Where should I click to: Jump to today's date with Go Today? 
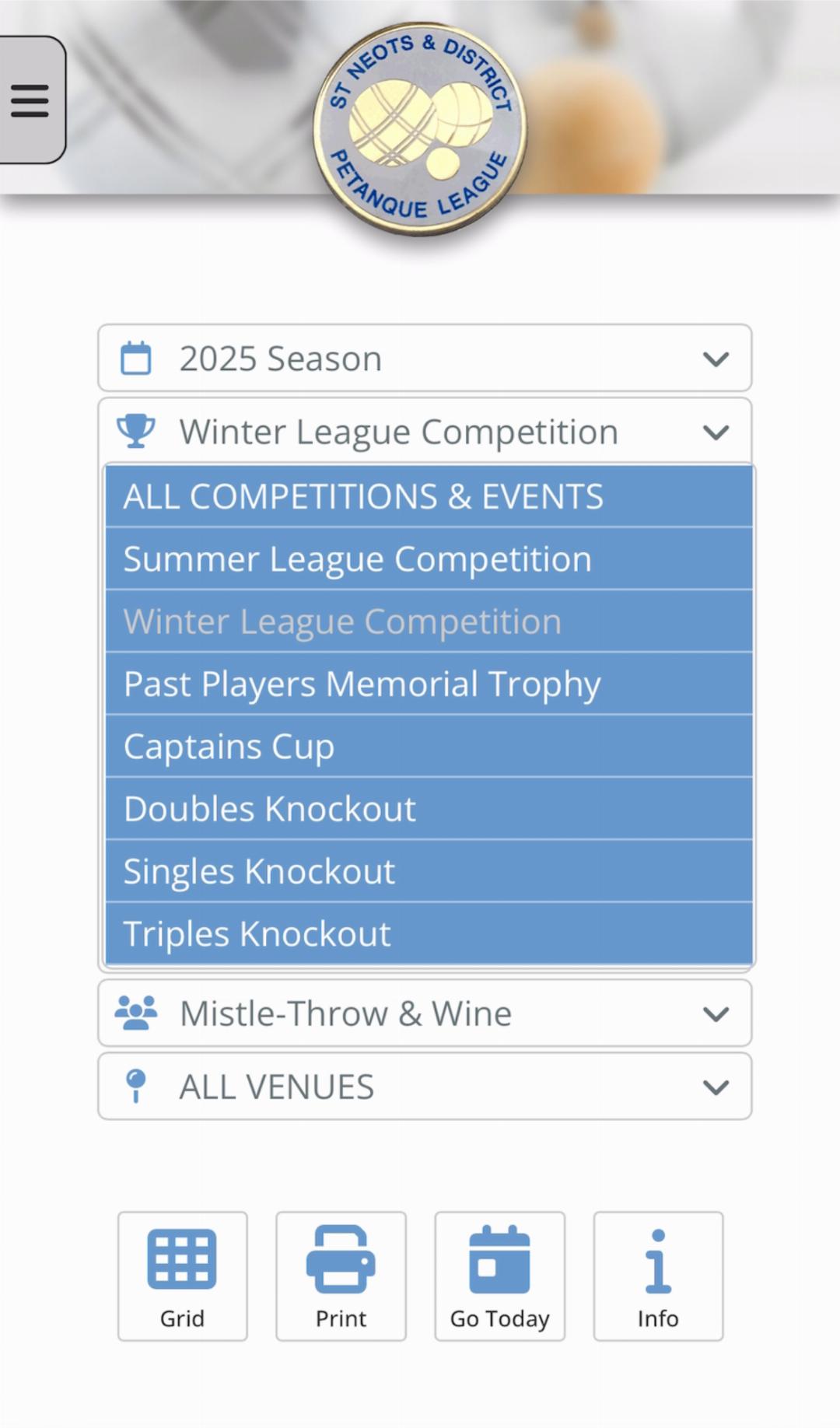coord(499,1276)
